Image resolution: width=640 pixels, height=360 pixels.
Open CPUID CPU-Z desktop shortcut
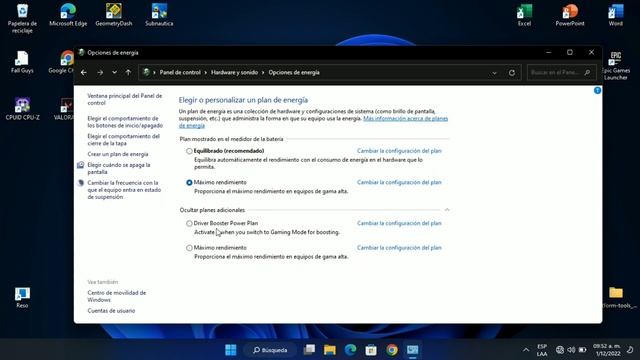pyautogui.click(x=22, y=109)
